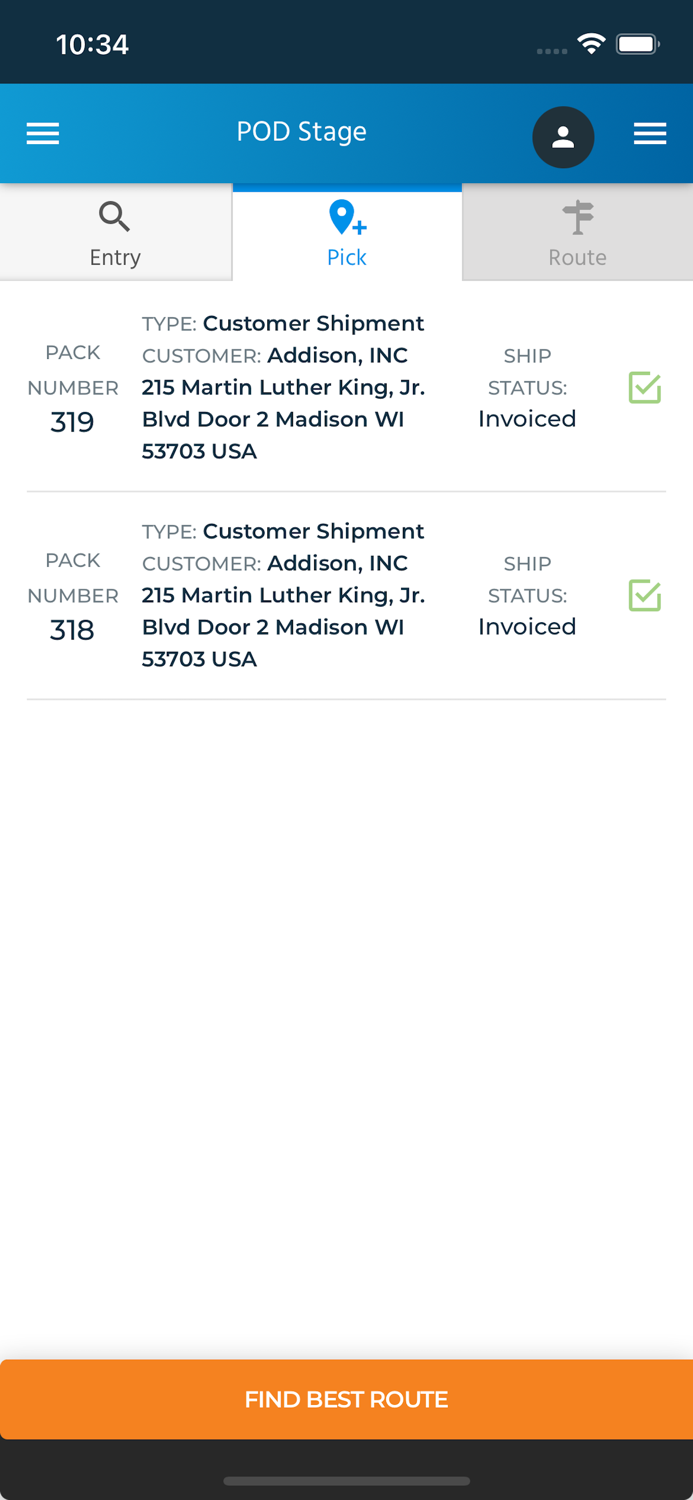Image resolution: width=693 pixels, height=1500 pixels.
Task: Select the signpost Route icon
Action: pyautogui.click(x=578, y=214)
